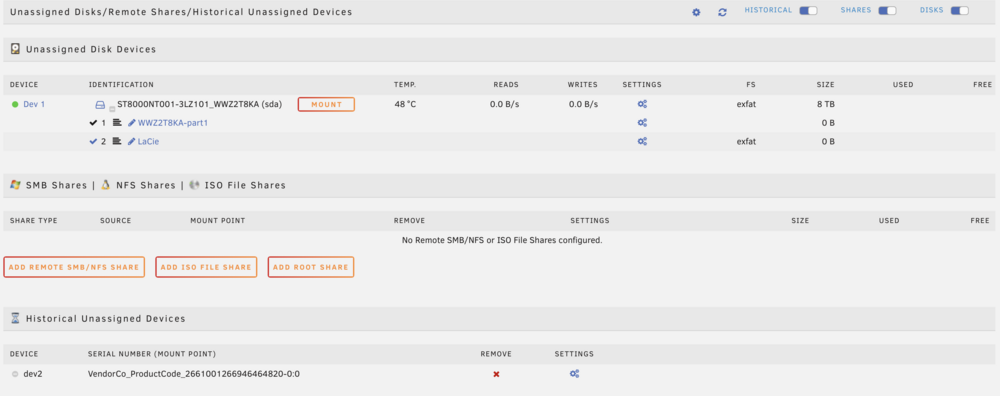1000x396 pixels.
Task: Click the grey status dot for dev2
Action: click(x=15, y=374)
